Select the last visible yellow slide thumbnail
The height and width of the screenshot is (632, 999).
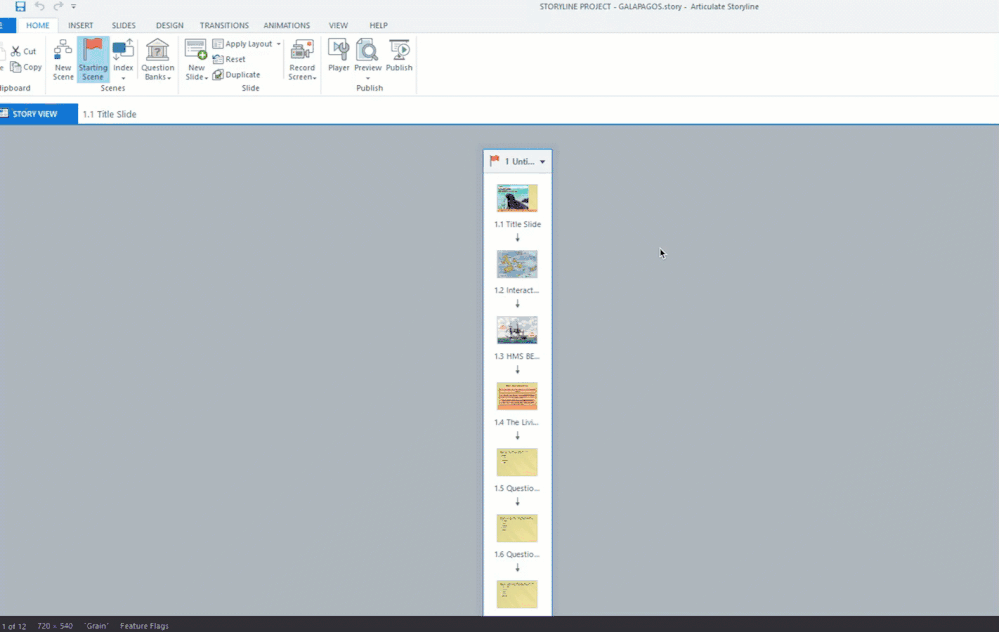click(517, 594)
